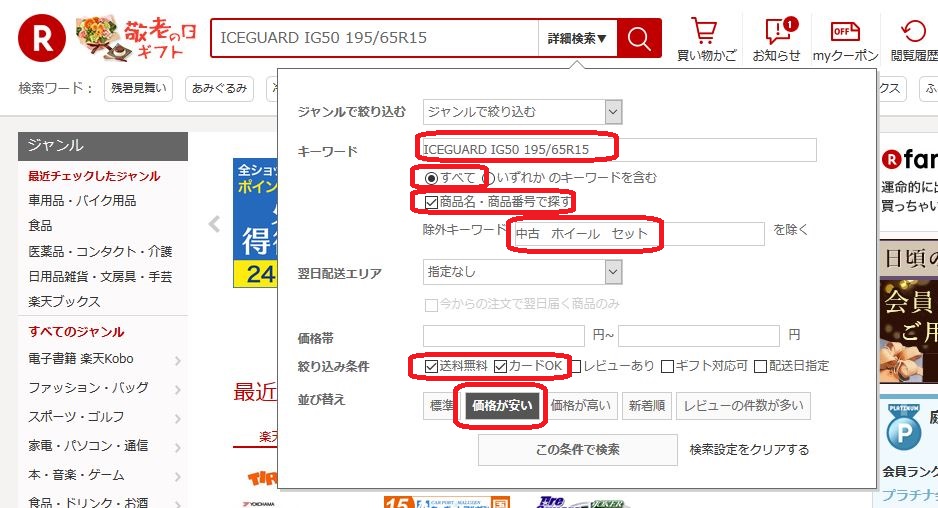Click the main search text box
This screenshot has width=938, height=508.
pyautogui.click(x=374, y=38)
